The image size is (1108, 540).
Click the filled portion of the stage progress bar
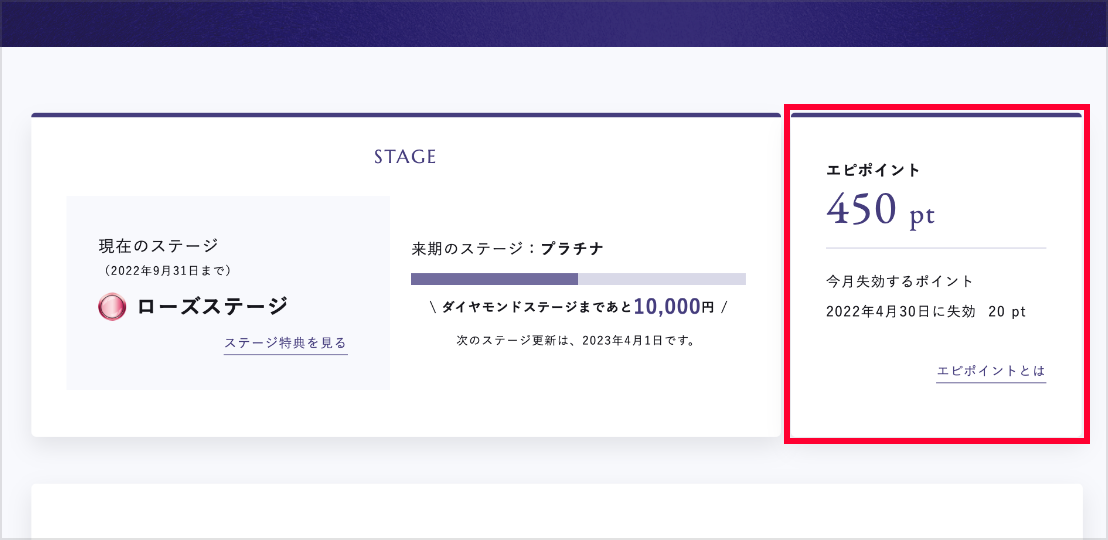pyautogui.click(x=494, y=279)
